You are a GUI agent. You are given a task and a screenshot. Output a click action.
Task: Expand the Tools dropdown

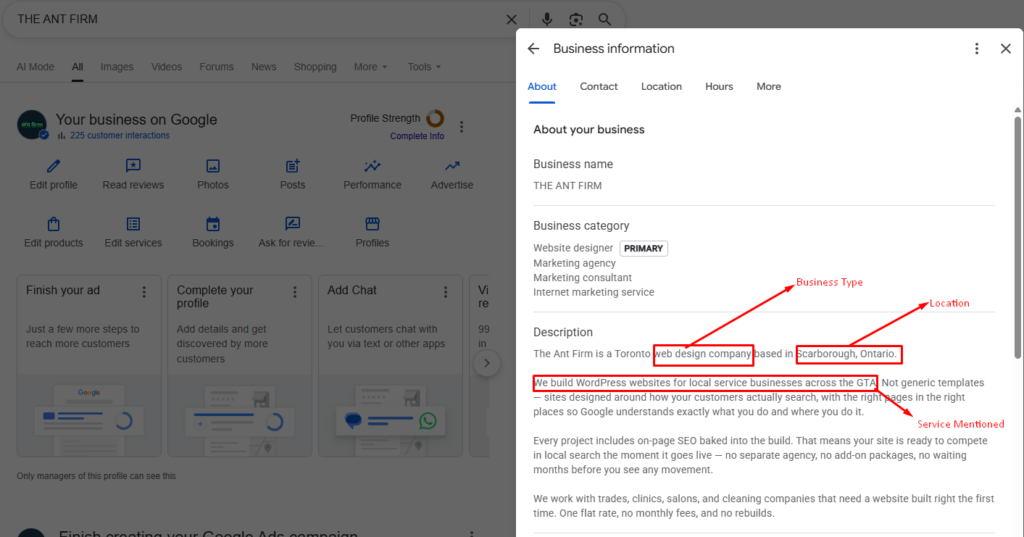pos(424,67)
